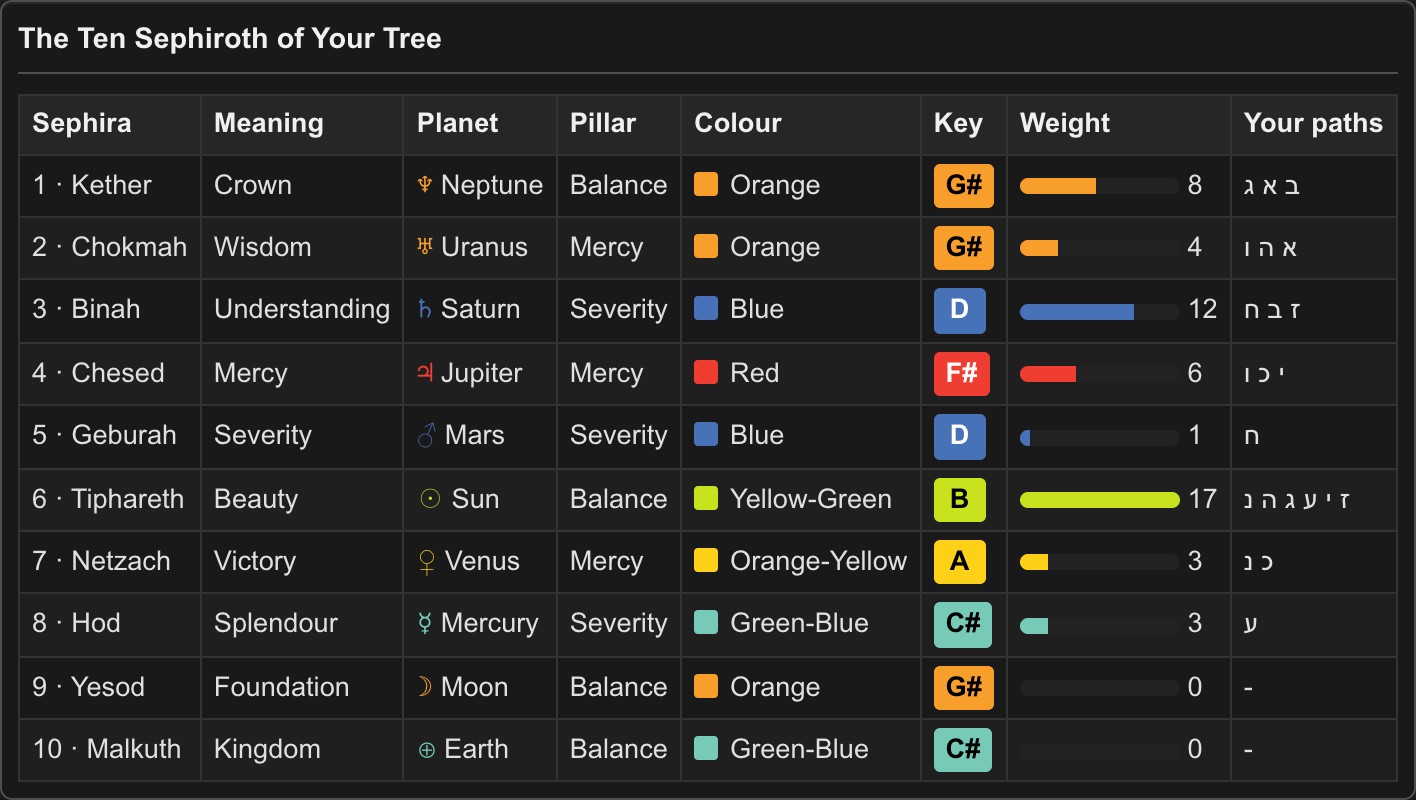
Task: Click the 'Mercy' pillar cell for Chokmah
Action: tap(619, 248)
